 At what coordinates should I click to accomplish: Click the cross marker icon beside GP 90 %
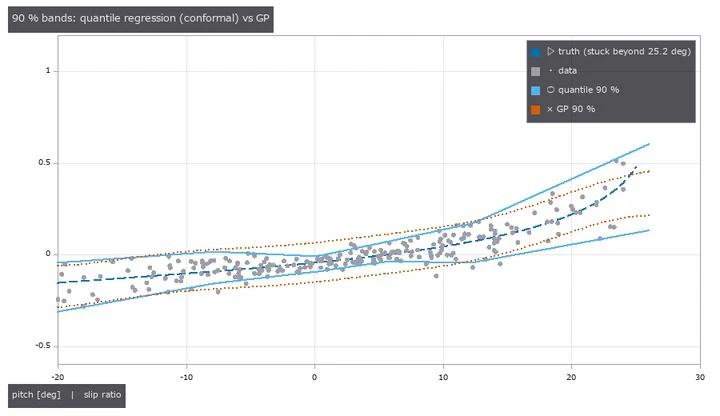coord(550,109)
